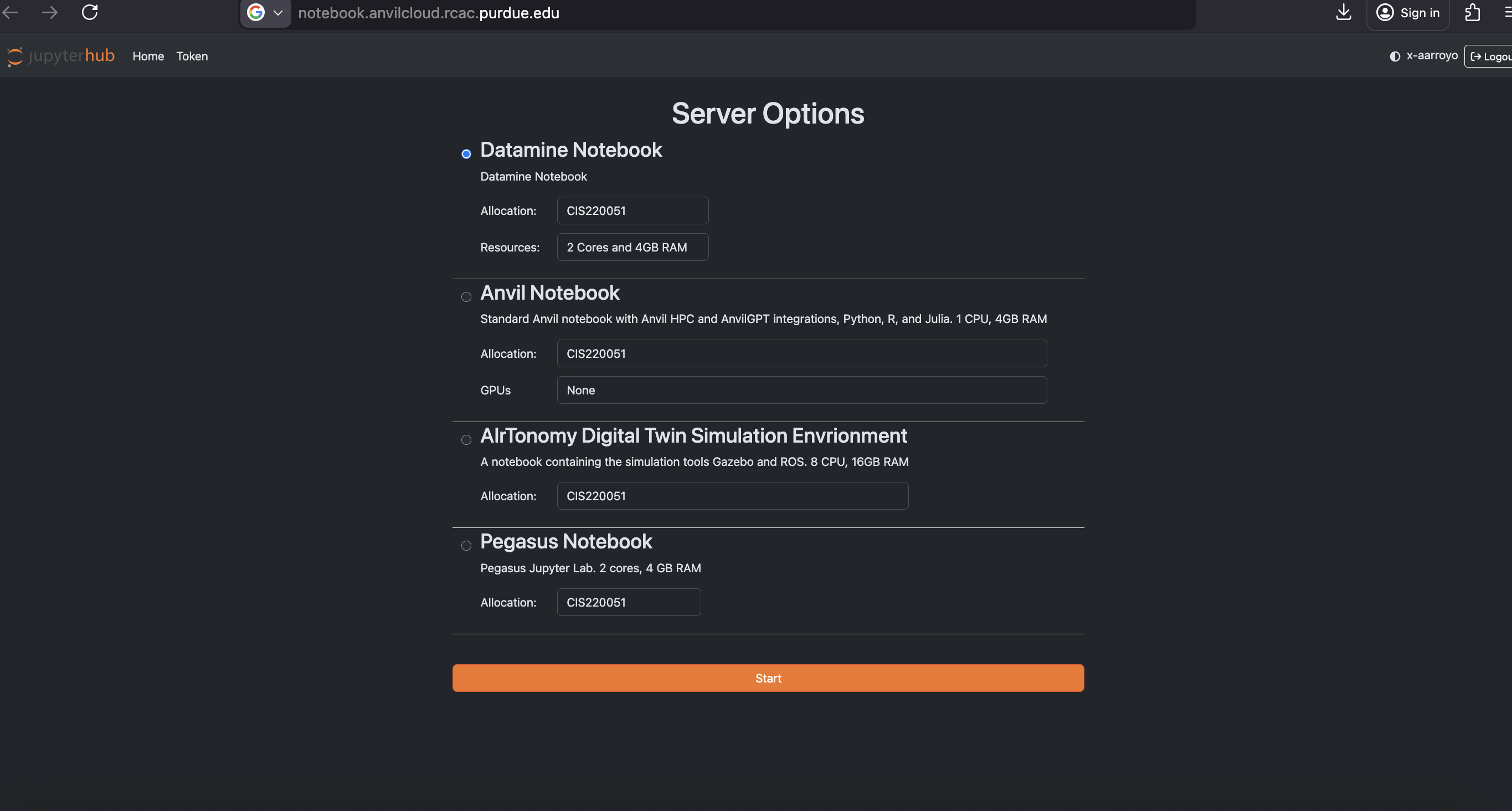Select the Anvil Notebook radio button
Screen dimensions: 1512x811
point(466,297)
